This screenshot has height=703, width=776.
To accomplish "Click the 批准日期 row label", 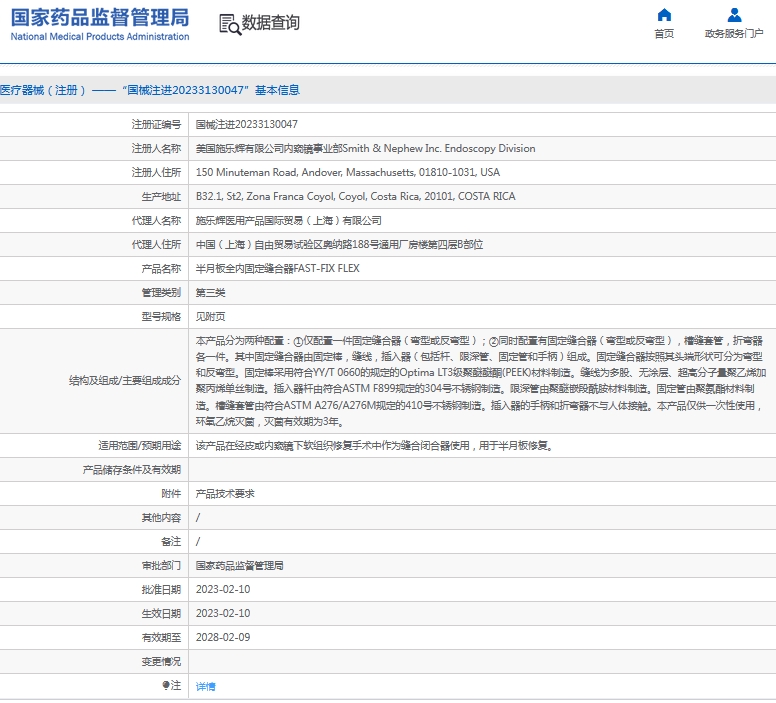I will pyautogui.click(x=161, y=589).
